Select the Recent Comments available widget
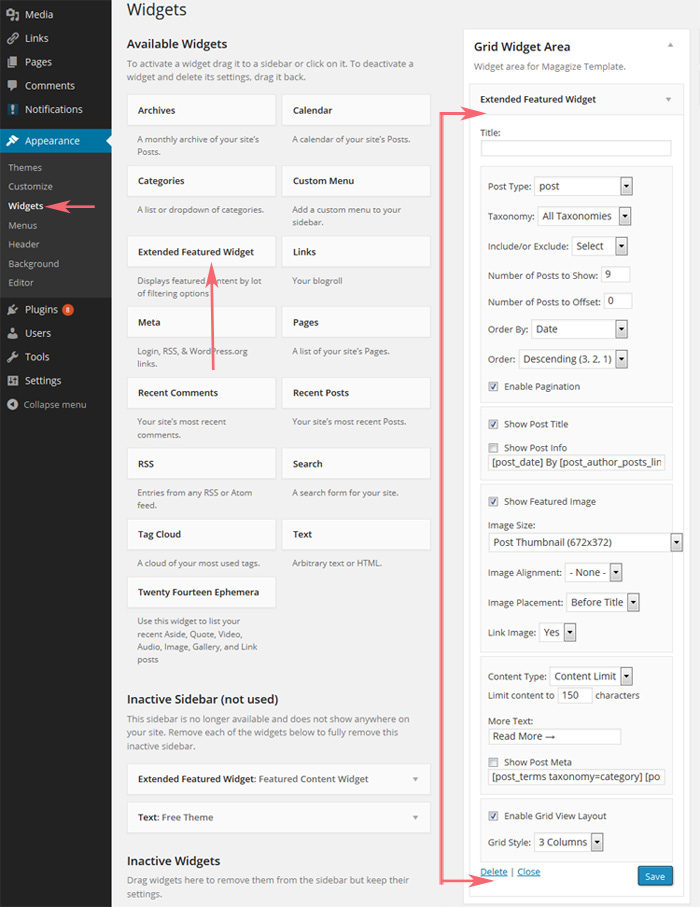700x907 pixels. [x=201, y=393]
